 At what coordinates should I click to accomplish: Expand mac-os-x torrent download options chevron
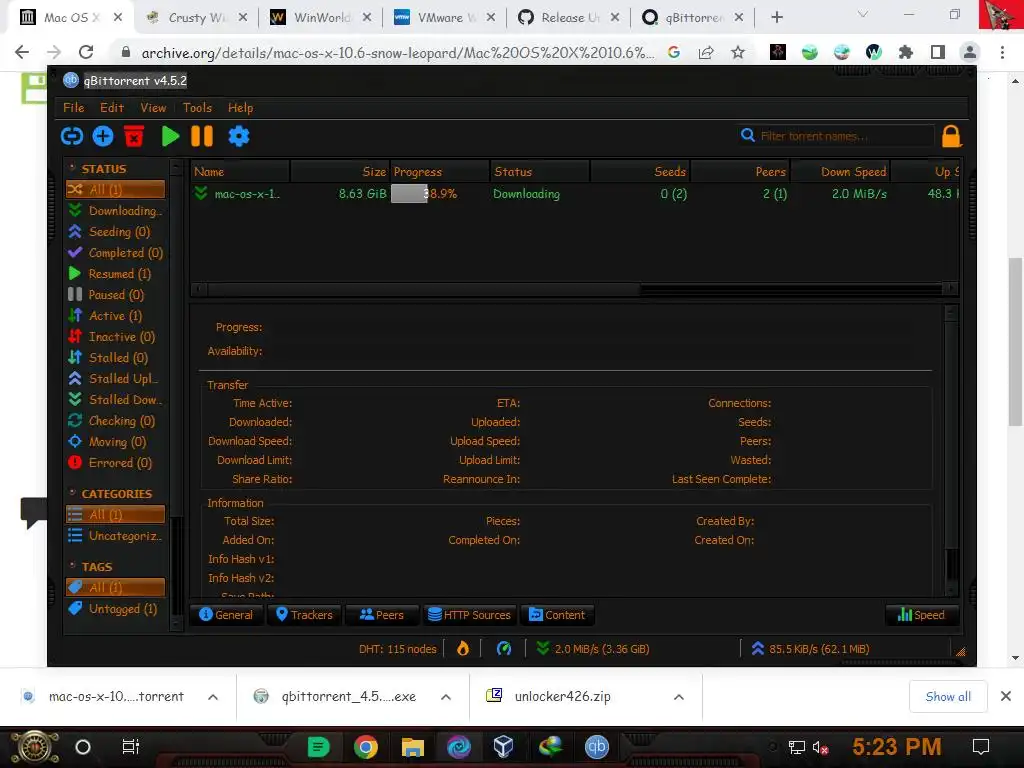213,697
